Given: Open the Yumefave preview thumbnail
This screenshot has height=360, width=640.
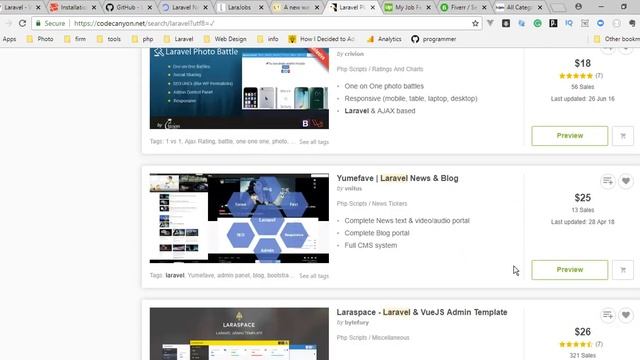Looking at the screenshot, I should 239,218.
